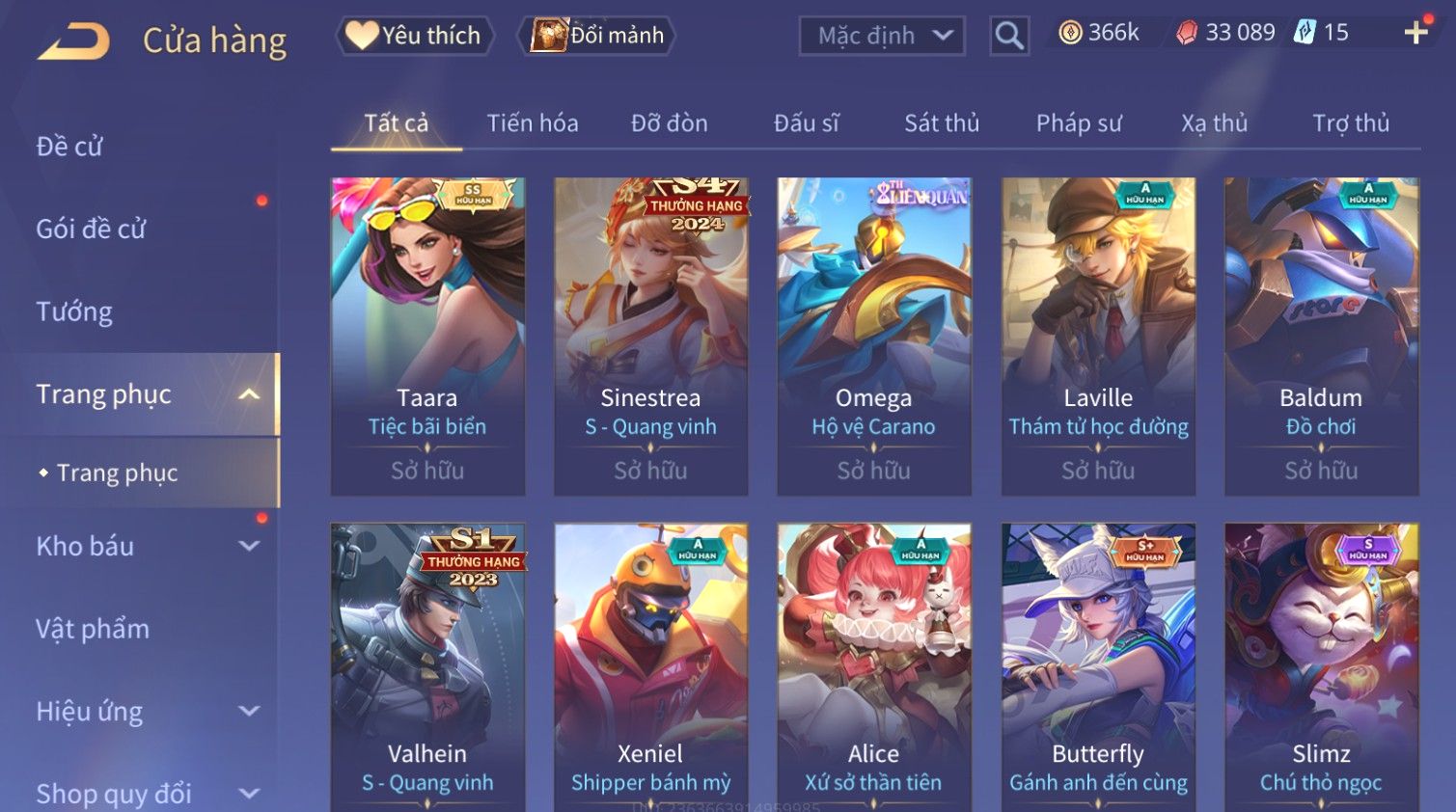The height and width of the screenshot is (812, 1456).
Task: Click the red gem icon showing 33 089
Action: pos(1187,33)
